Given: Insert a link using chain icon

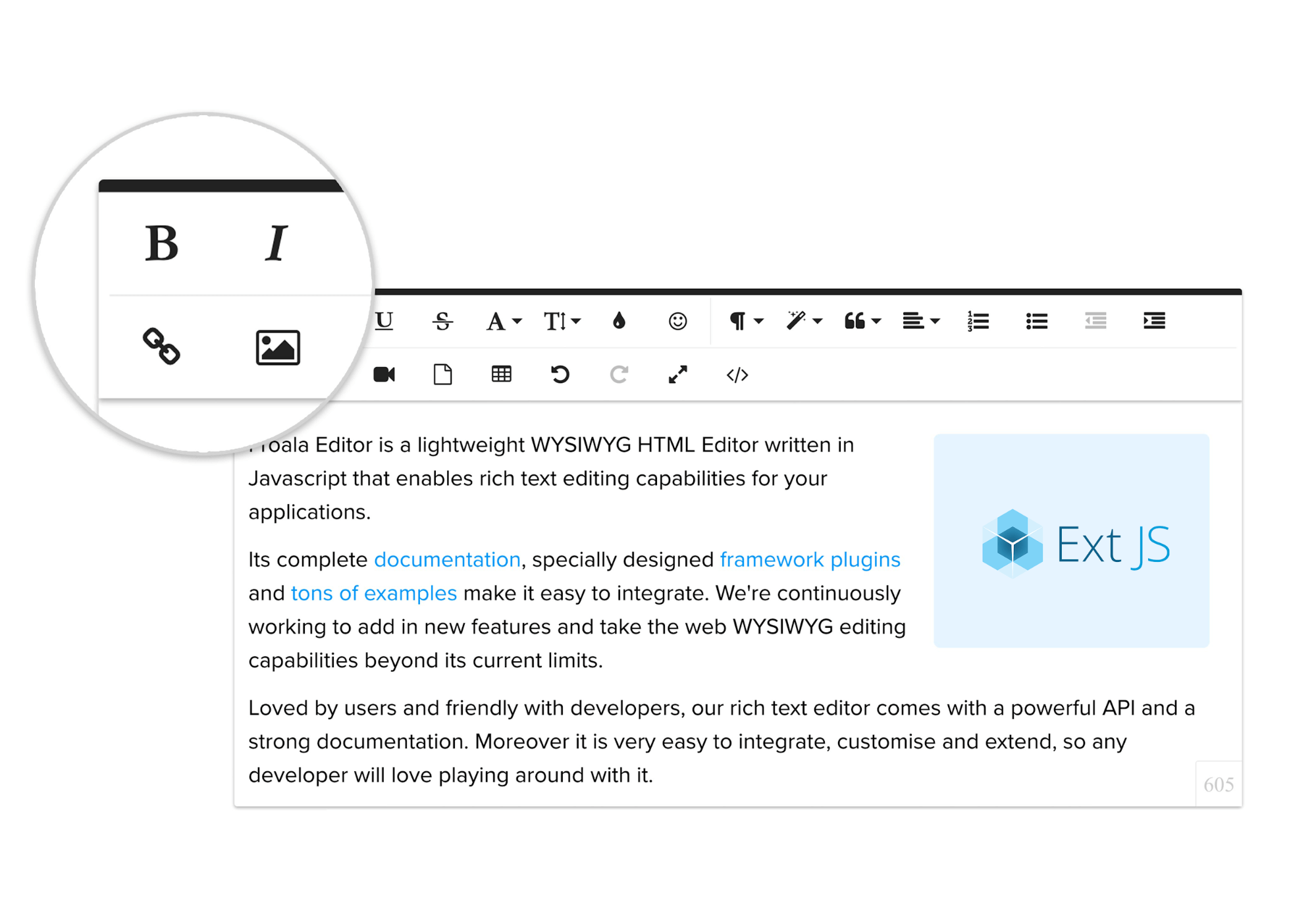Looking at the screenshot, I should pyautogui.click(x=161, y=346).
